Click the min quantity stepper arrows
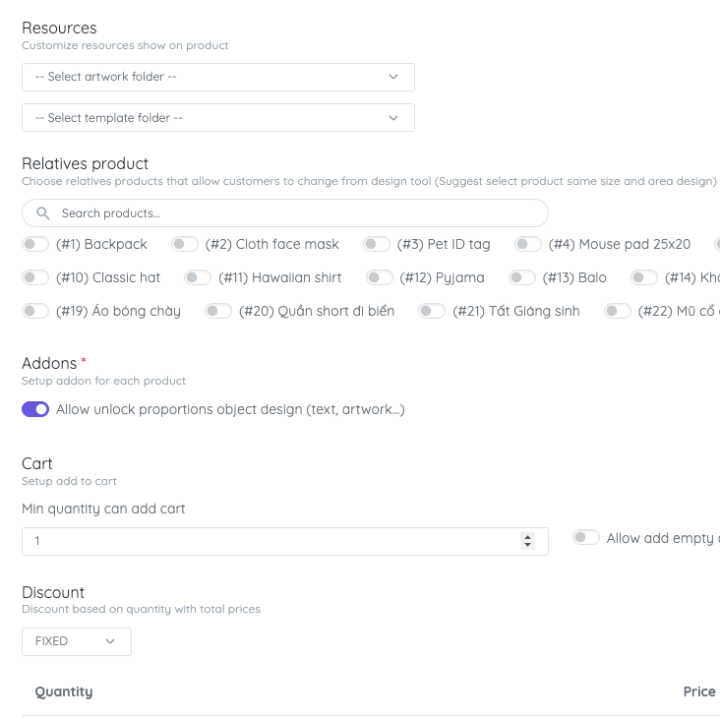Viewport: 720px width, 720px height. click(528, 541)
